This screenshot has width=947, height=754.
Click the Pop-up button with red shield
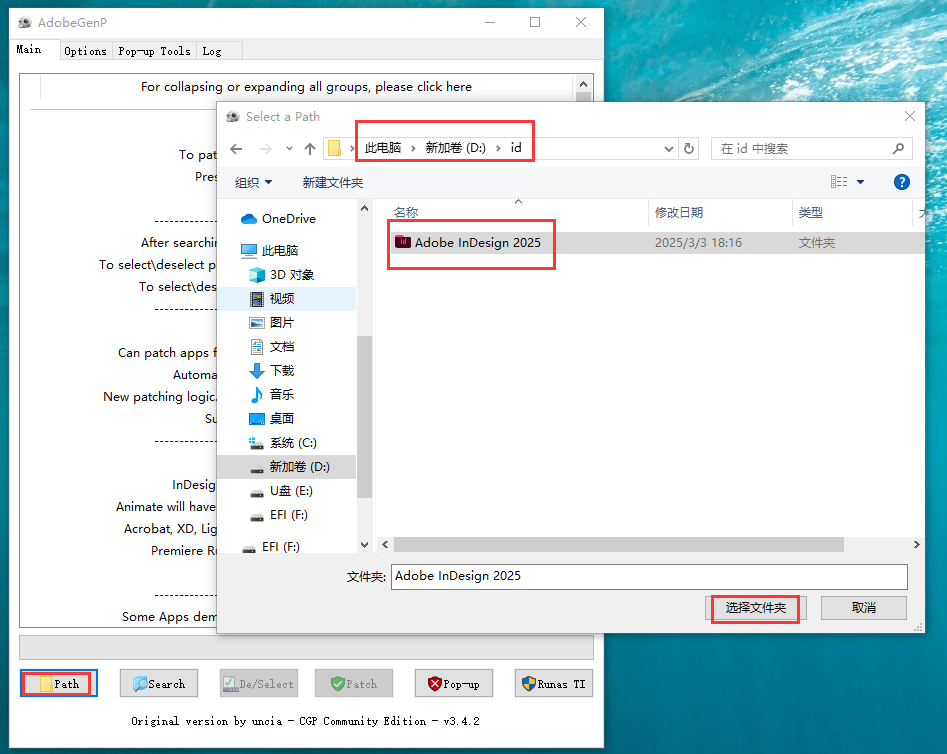(x=454, y=683)
